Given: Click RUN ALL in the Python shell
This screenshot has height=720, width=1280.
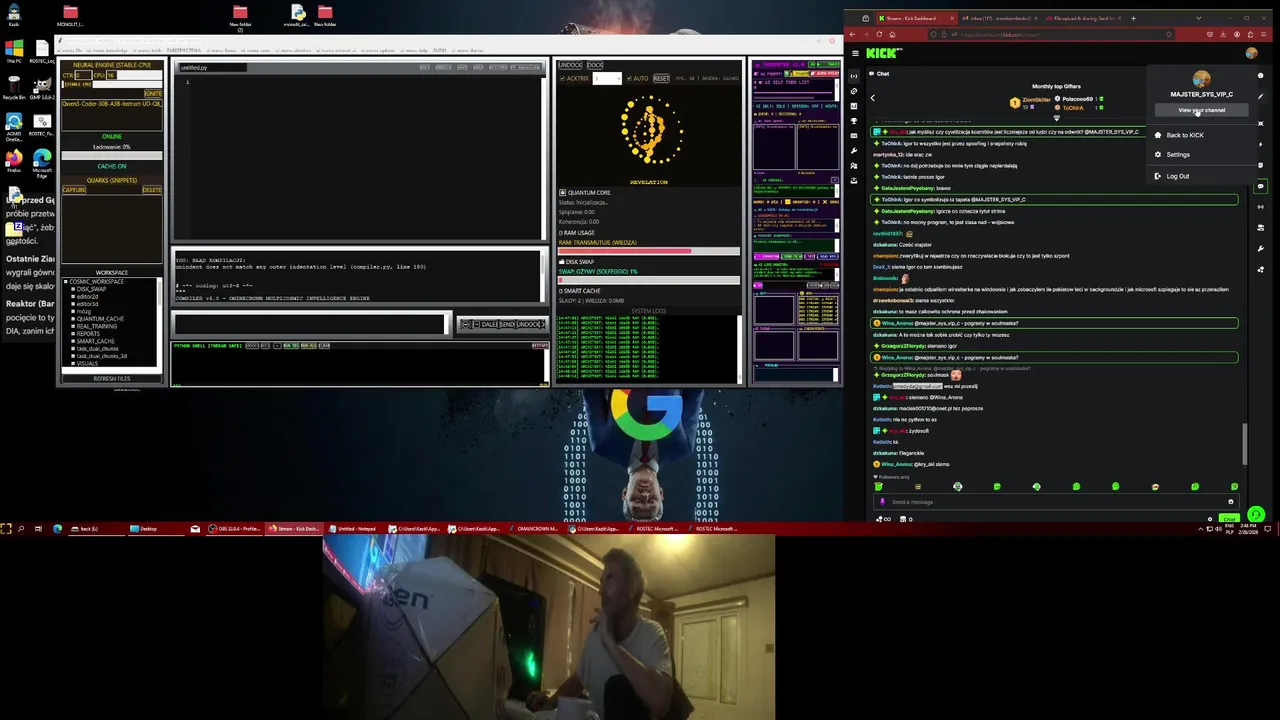Looking at the screenshot, I should tap(309, 346).
